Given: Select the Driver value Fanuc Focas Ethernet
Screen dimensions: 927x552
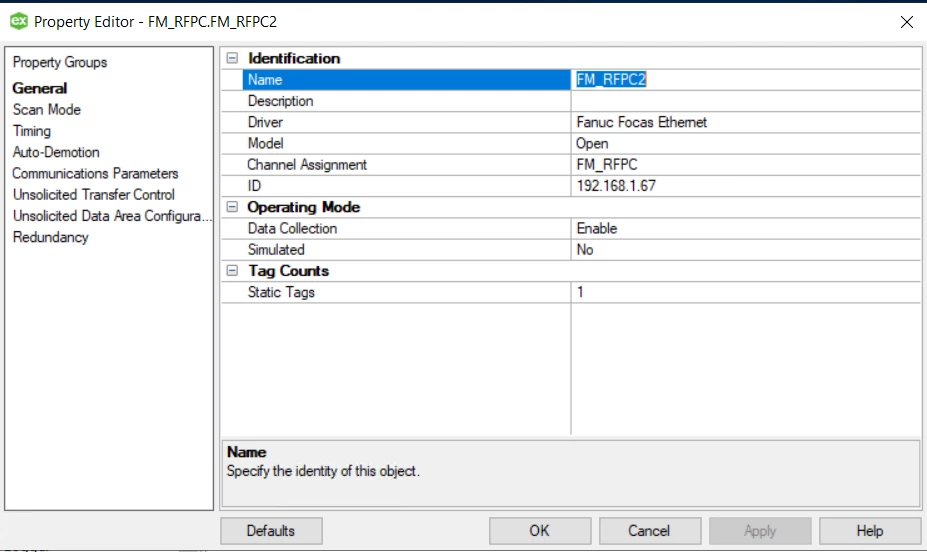Looking at the screenshot, I should 746,122.
